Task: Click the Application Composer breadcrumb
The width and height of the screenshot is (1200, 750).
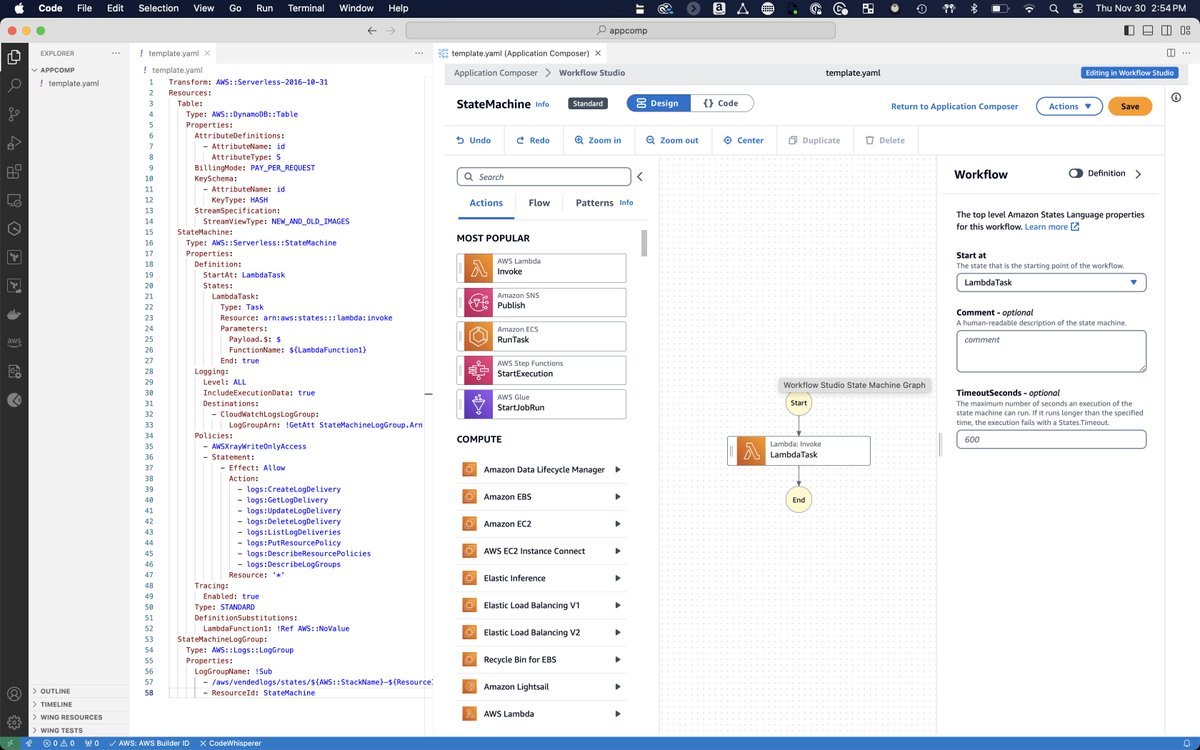Action: tap(495, 73)
